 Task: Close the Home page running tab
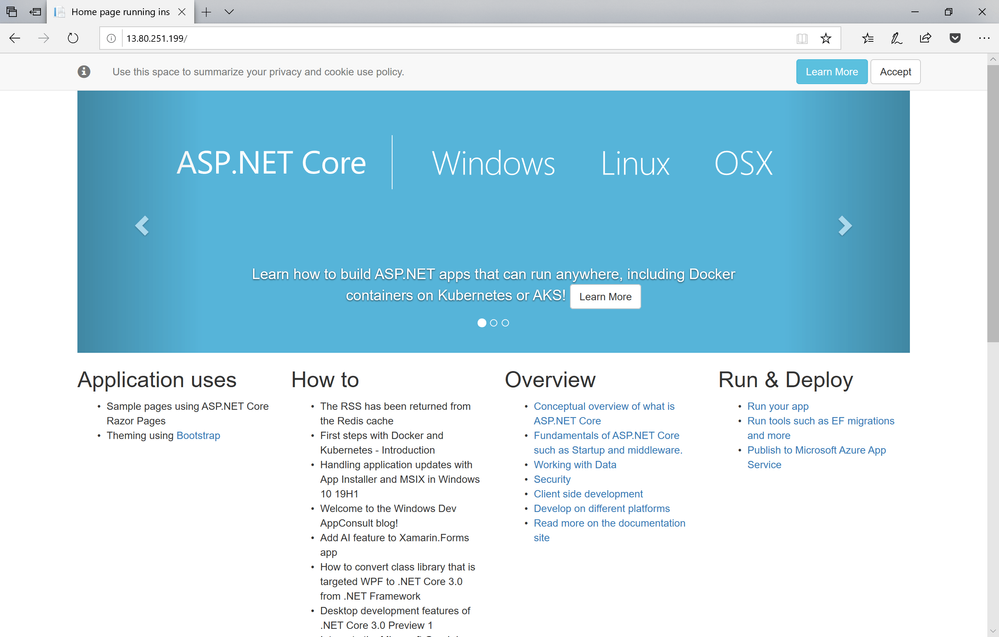coord(182,11)
